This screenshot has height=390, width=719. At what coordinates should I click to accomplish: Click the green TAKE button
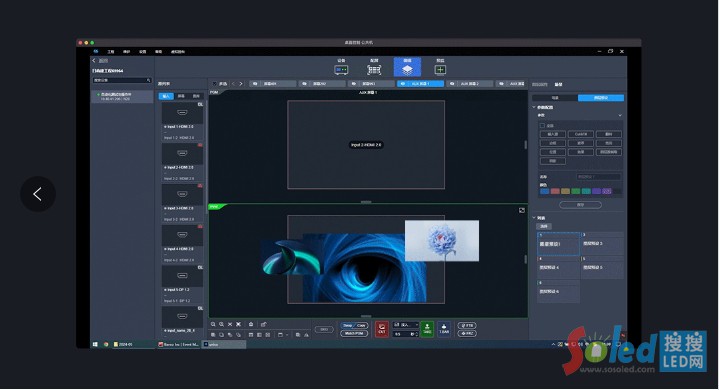[x=427, y=329]
